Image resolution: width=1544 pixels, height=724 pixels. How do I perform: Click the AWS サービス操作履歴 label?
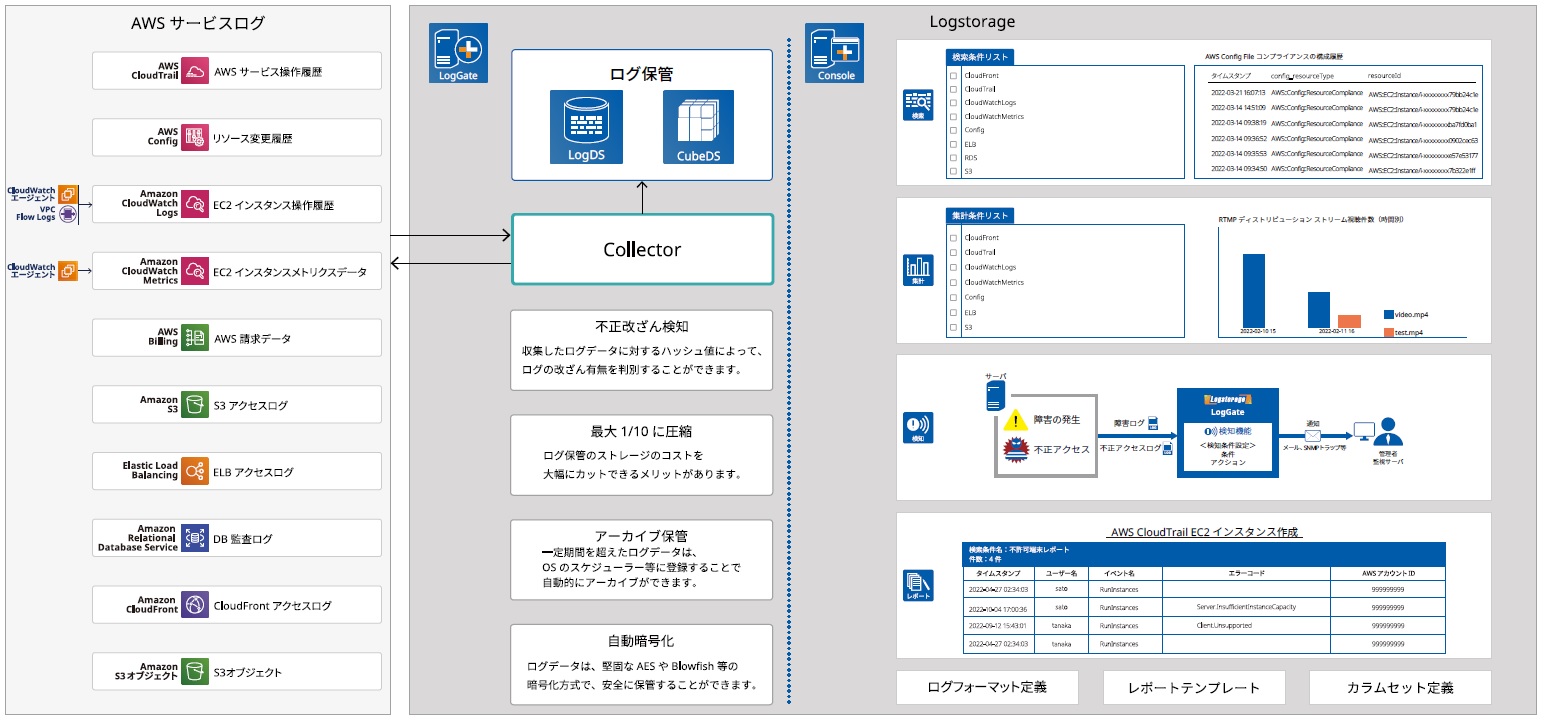tap(268, 72)
